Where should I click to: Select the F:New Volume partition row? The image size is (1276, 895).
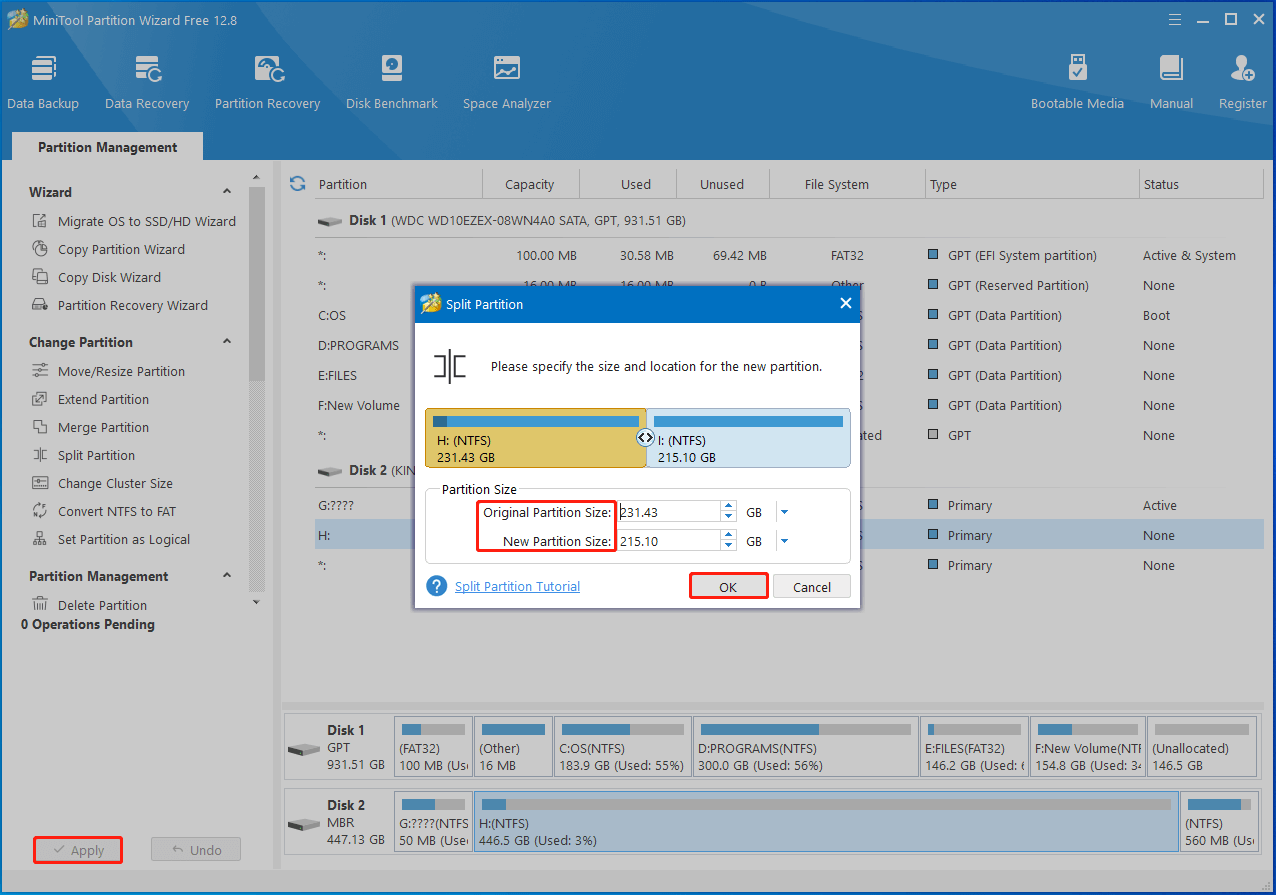[x=790, y=405]
